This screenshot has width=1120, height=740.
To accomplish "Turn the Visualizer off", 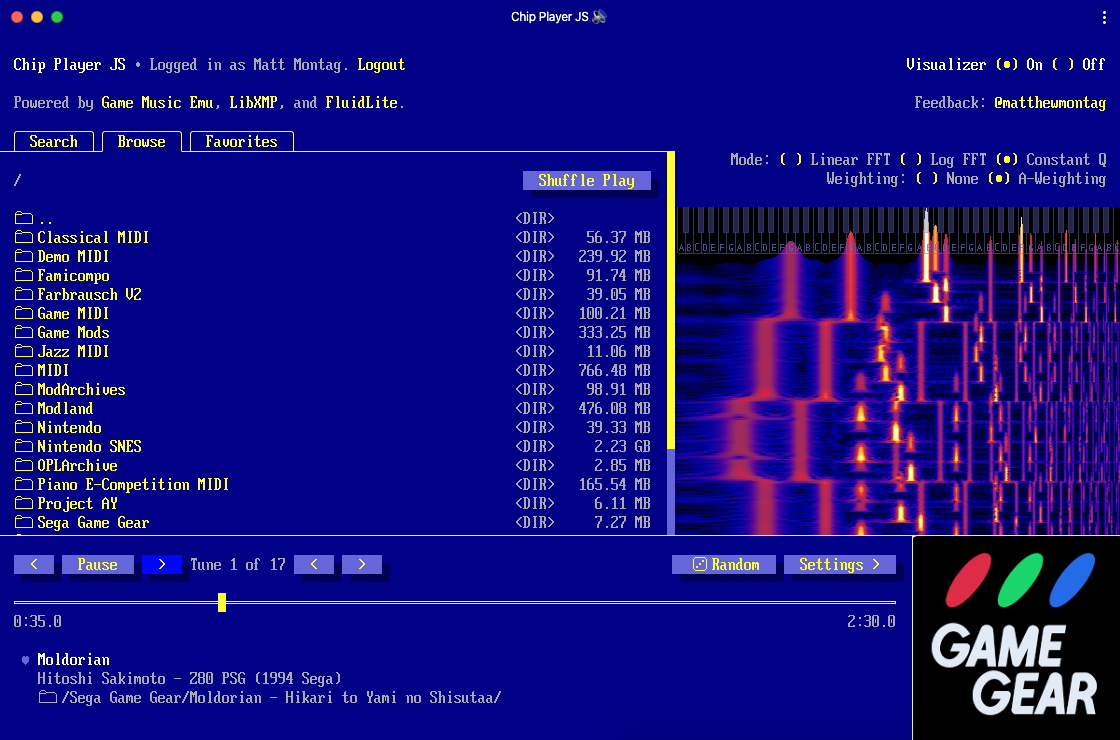I will point(1064,65).
